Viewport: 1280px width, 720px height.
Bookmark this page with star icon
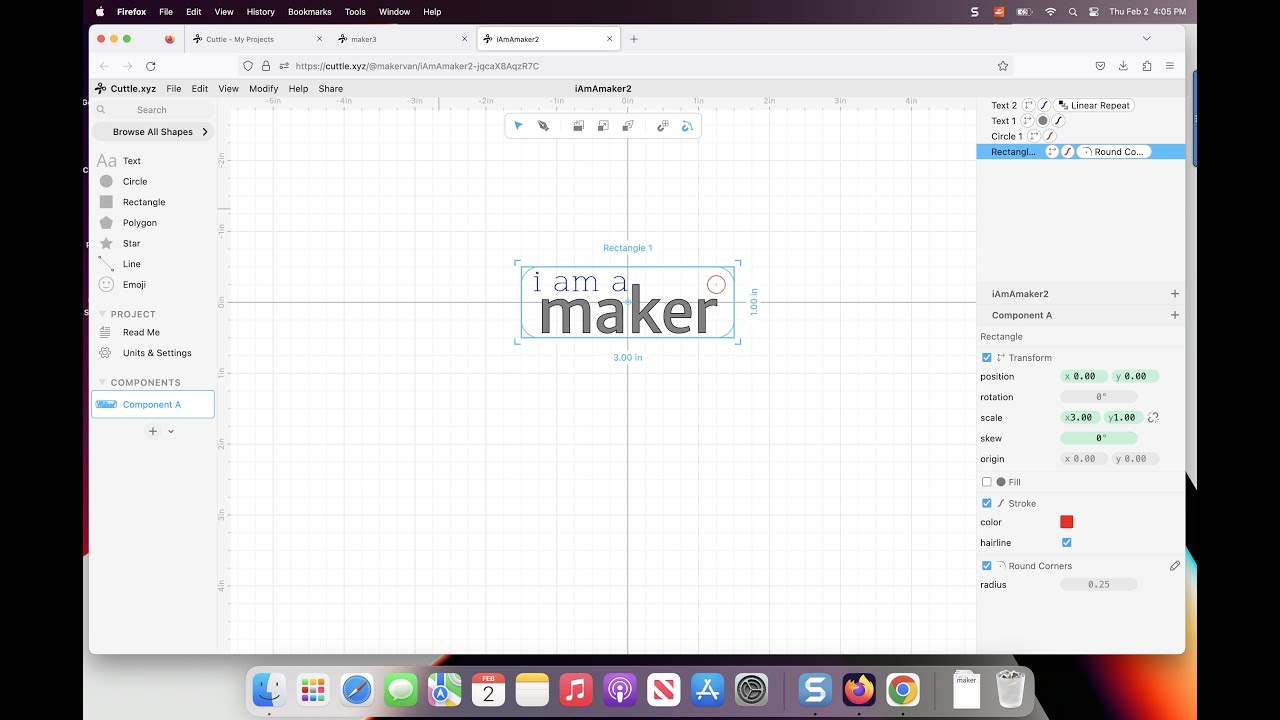pyautogui.click(x=1003, y=66)
